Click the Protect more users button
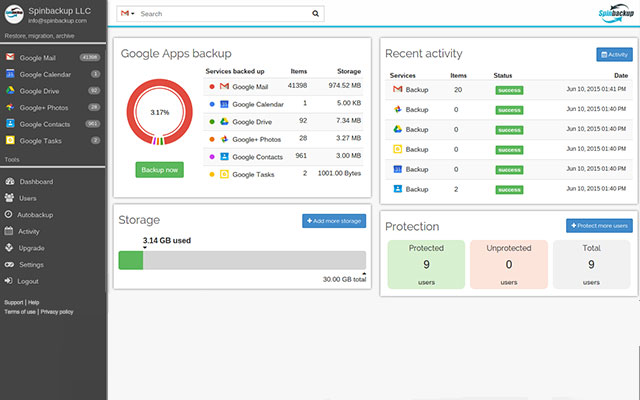This screenshot has height=400, width=640. pyautogui.click(x=598, y=226)
